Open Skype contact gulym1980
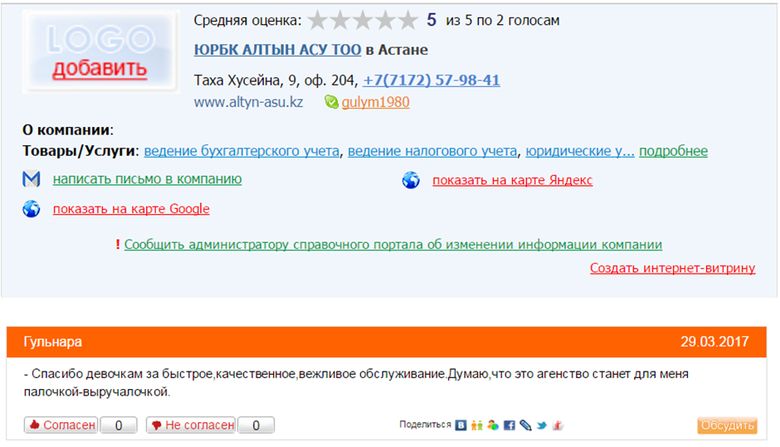This screenshot has height=447, width=780. [x=375, y=102]
